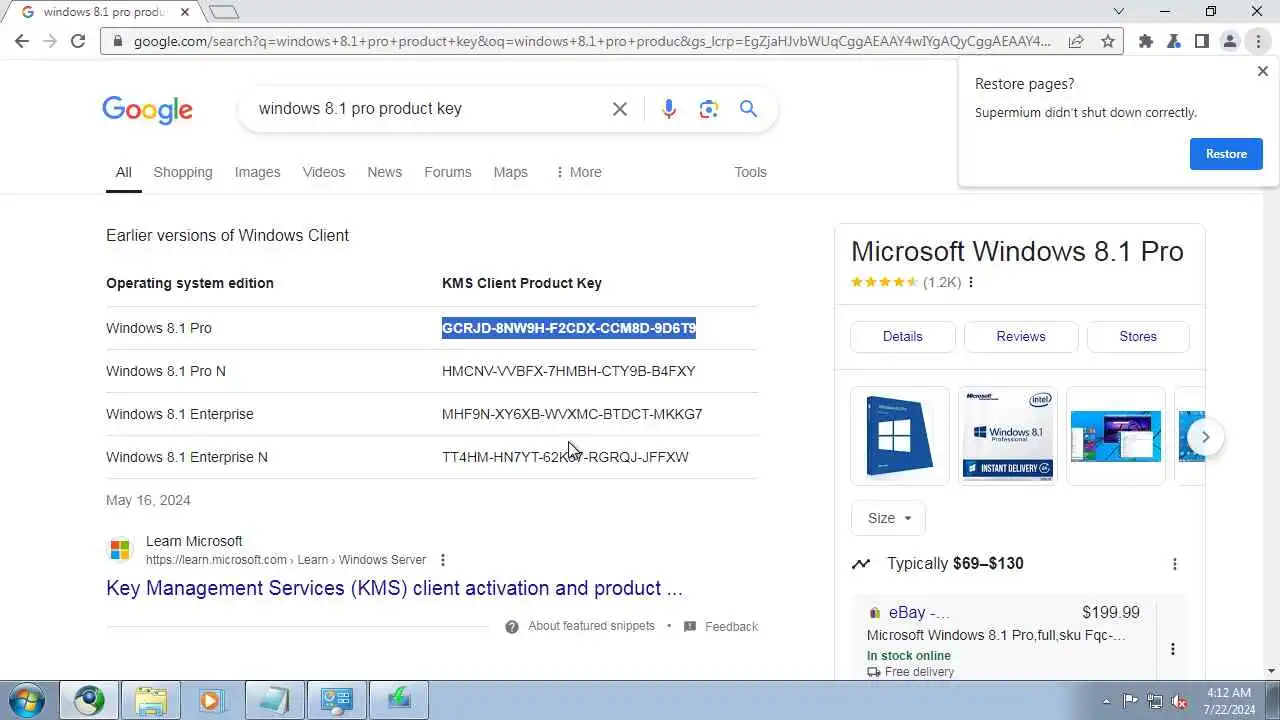Click the browser forward arrow

click(50, 41)
